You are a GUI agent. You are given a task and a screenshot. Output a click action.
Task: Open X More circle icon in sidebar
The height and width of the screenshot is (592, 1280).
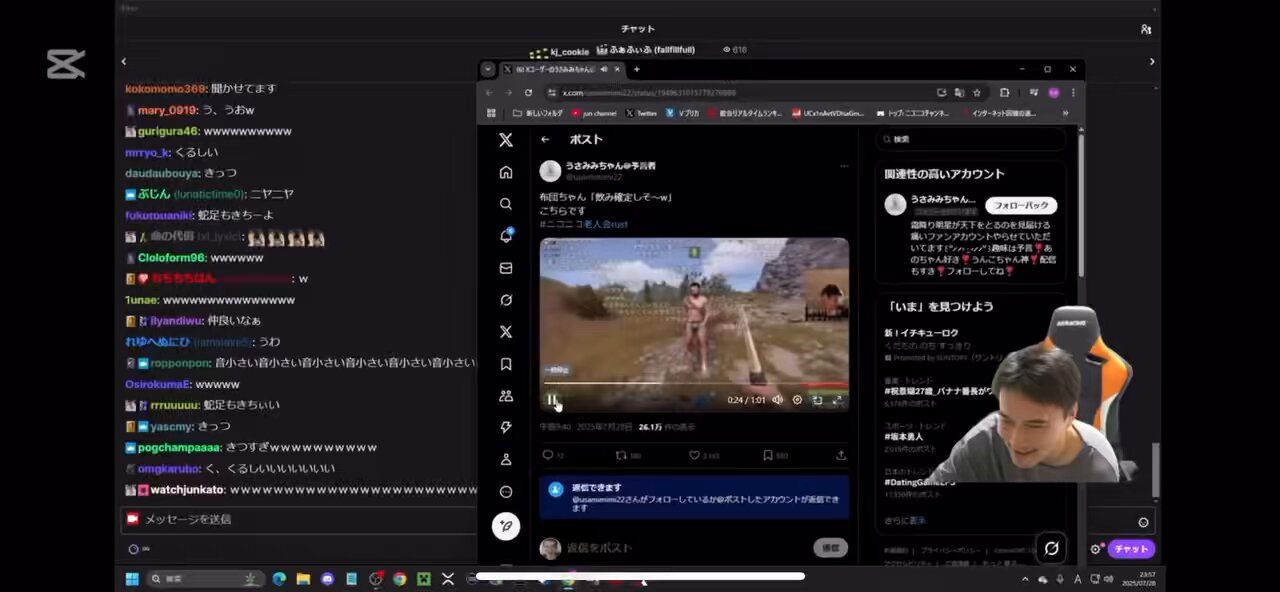coord(506,491)
